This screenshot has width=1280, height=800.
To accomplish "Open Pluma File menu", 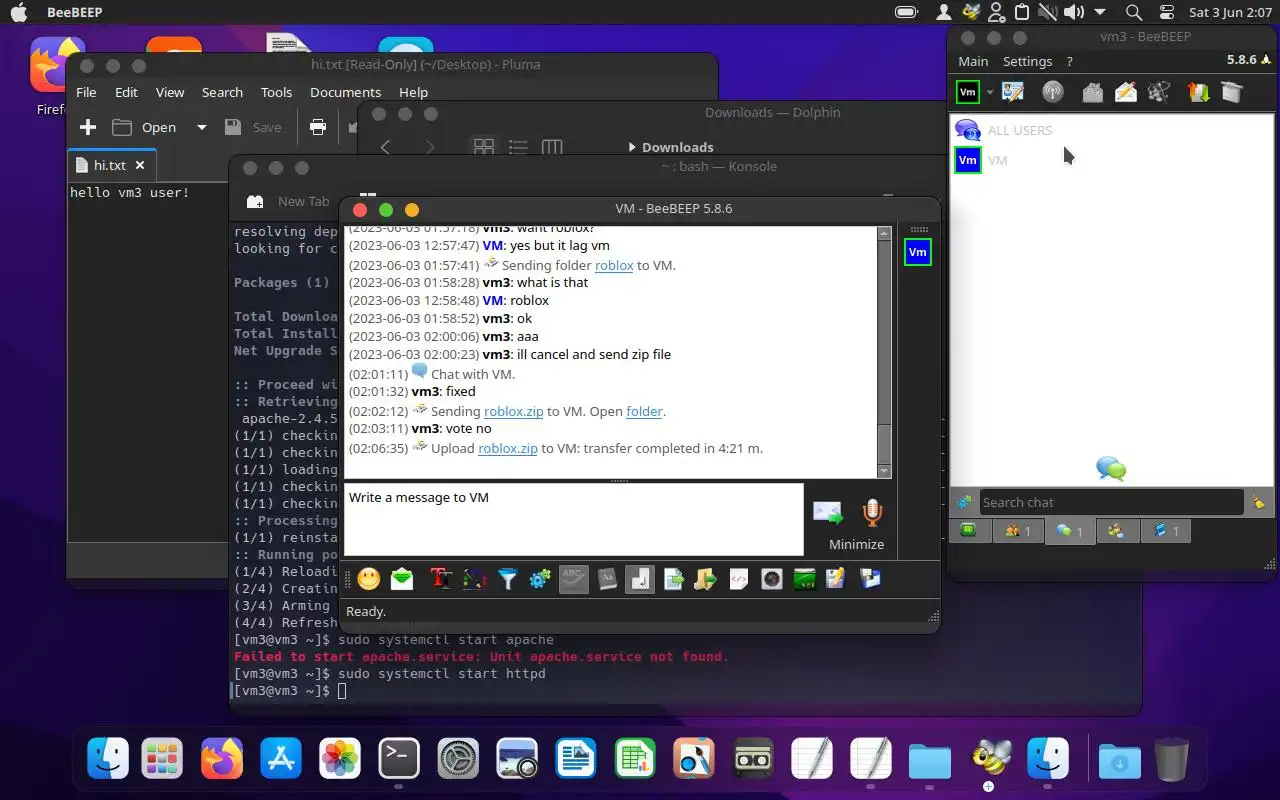I will coord(86,92).
